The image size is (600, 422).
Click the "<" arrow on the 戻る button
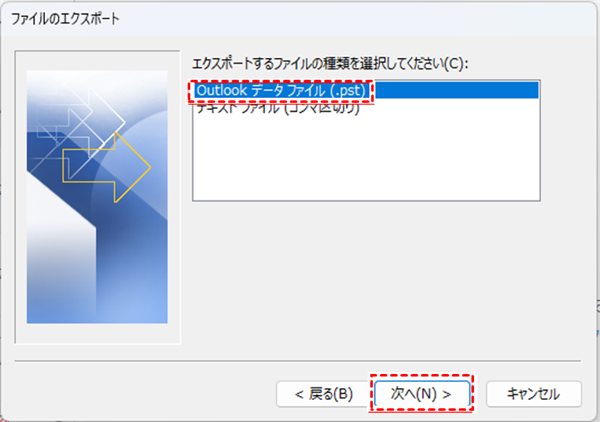[x=299, y=394]
